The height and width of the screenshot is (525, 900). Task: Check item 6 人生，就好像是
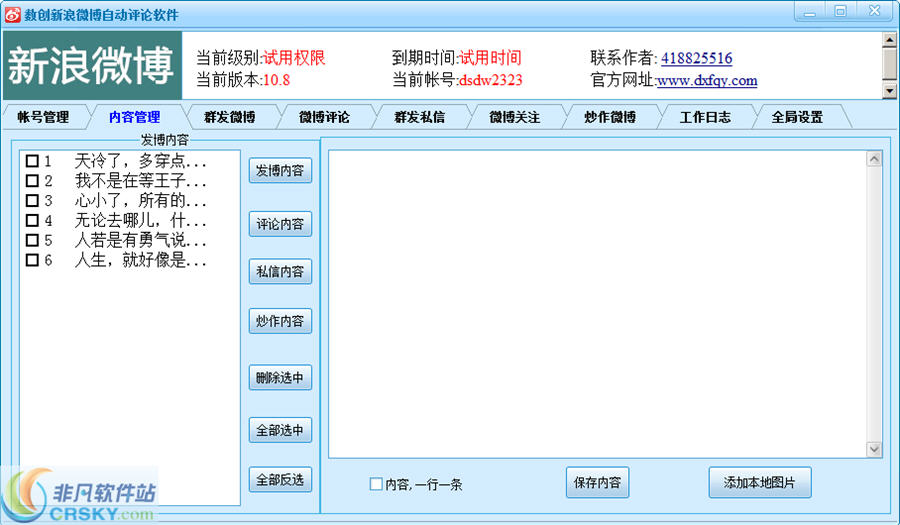(x=32, y=260)
